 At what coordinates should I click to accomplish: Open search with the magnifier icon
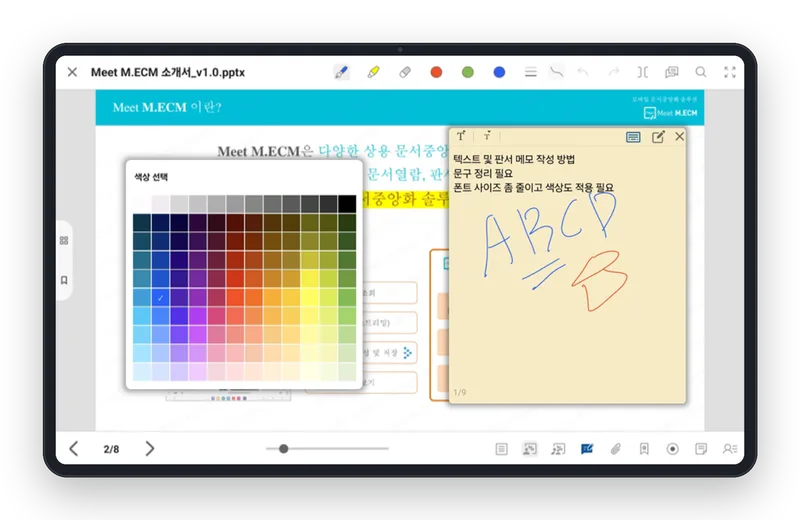tap(701, 72)
